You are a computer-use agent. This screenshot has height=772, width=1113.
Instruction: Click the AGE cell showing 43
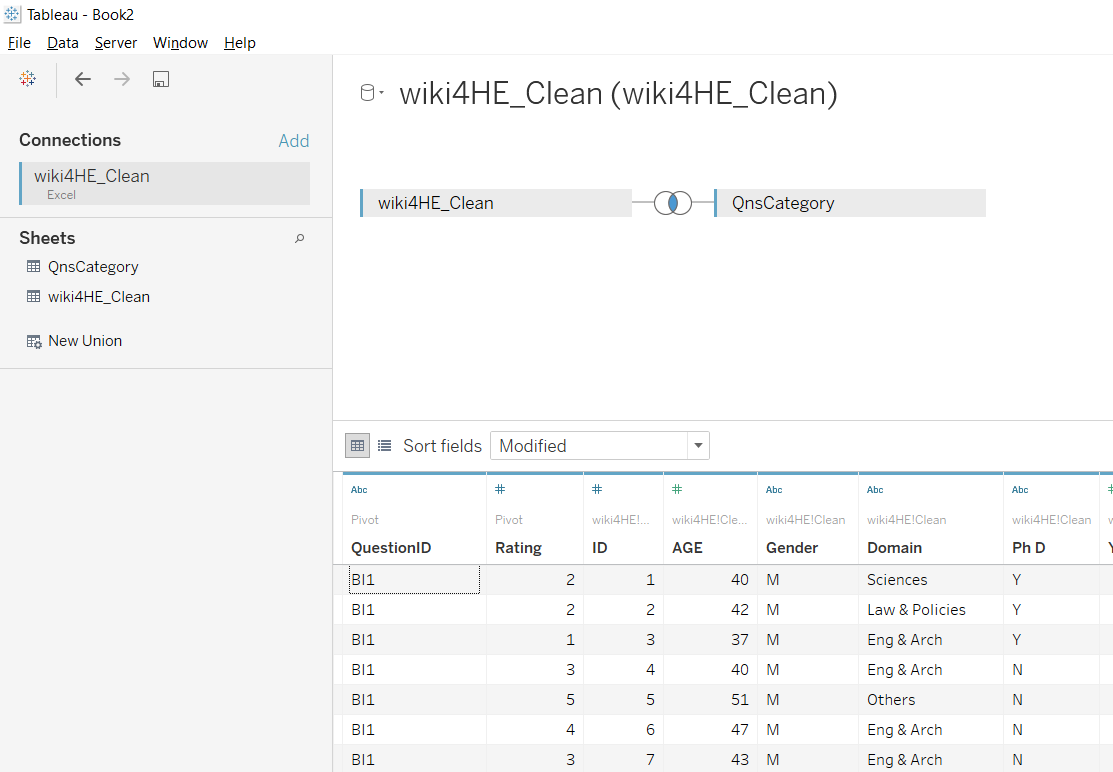740,760
